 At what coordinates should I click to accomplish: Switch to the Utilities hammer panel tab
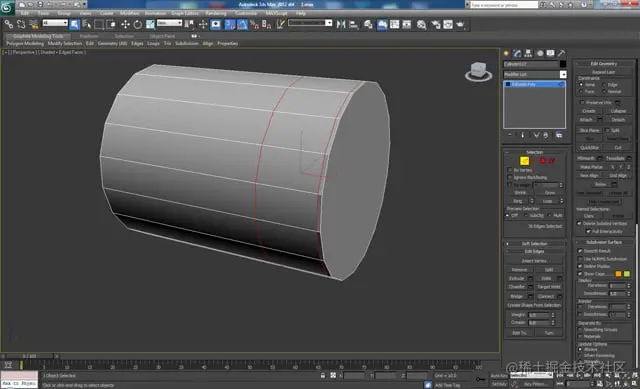point(562,53)
